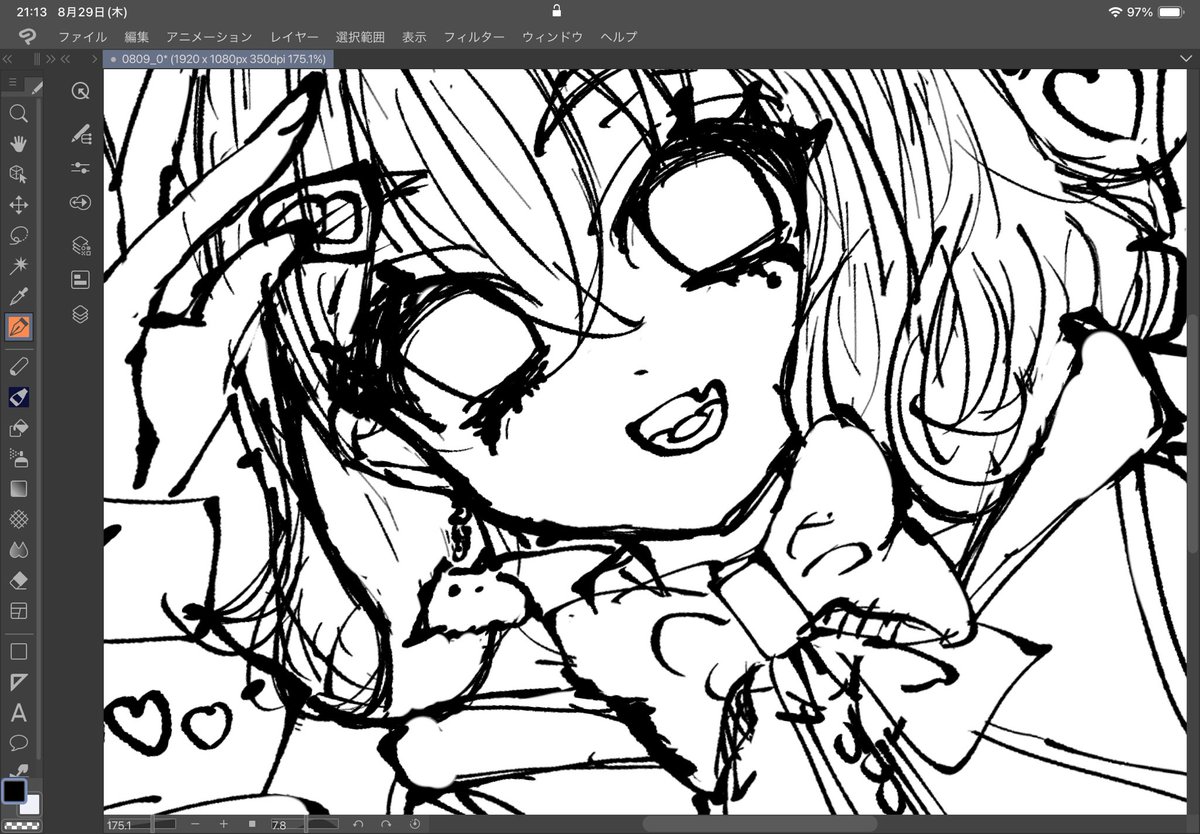Select the Operation object cube tool
Viewport: 1200px width, 834px height.
click(18, 175)
